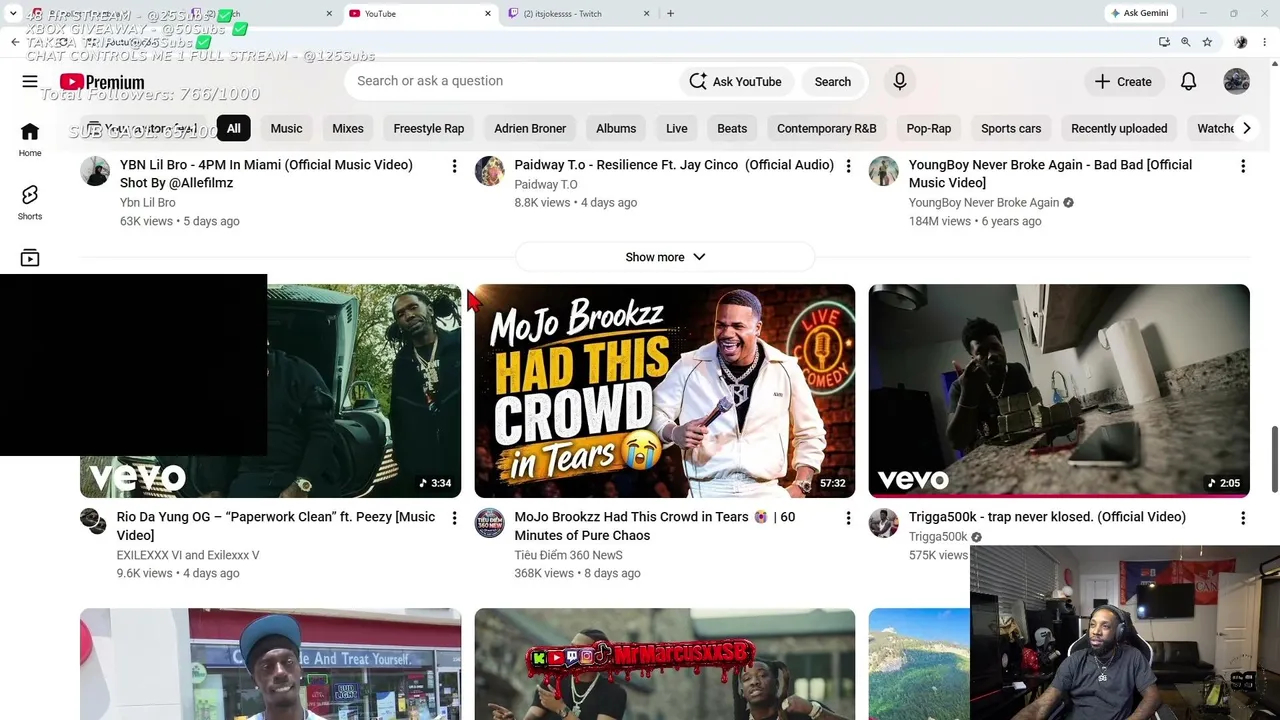Viewport: 1280px width, 720px height.
Task: Select the Live filter chip
Action: (x=677, y=128)
